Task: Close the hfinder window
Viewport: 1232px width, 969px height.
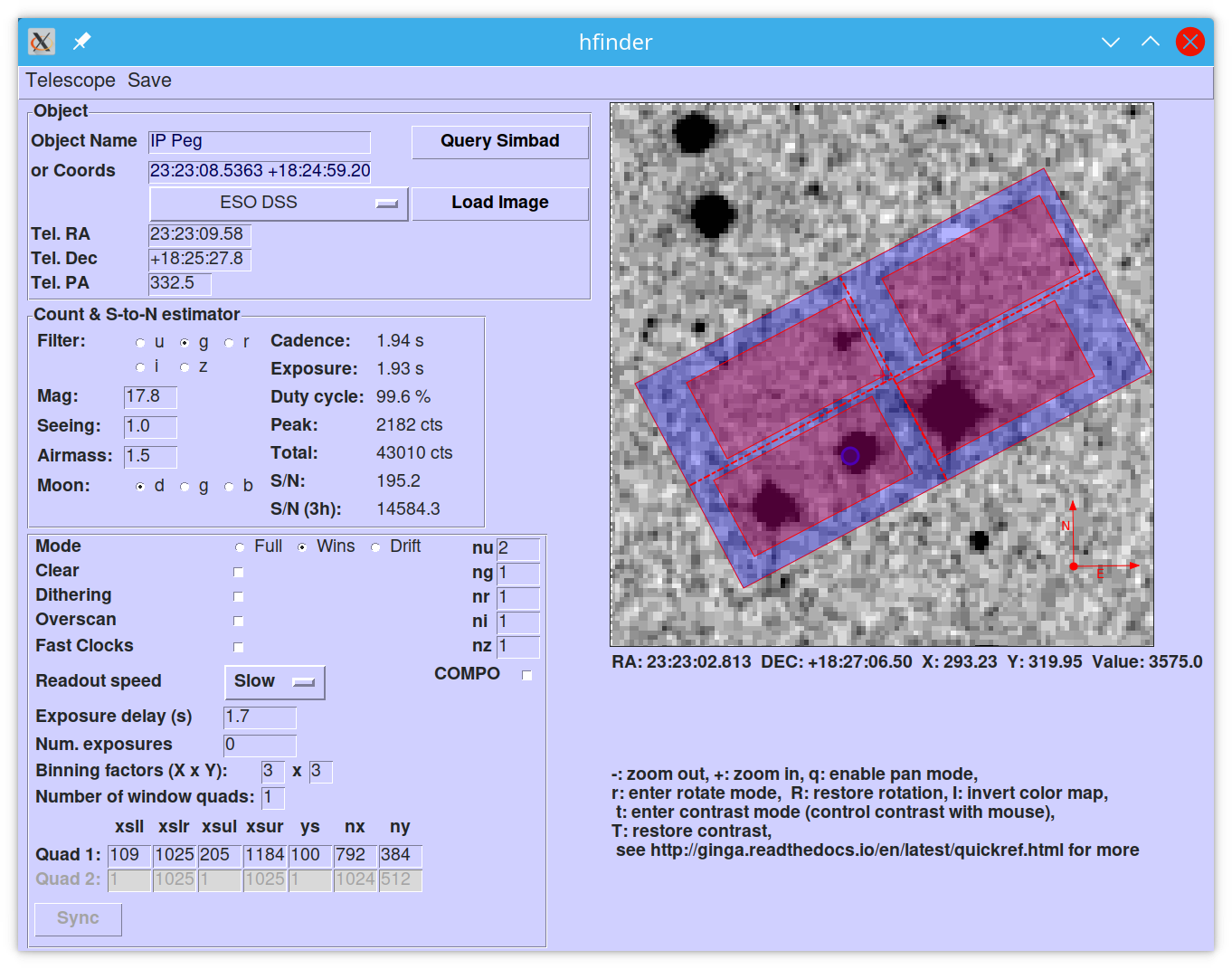Action: point(1190,42)
